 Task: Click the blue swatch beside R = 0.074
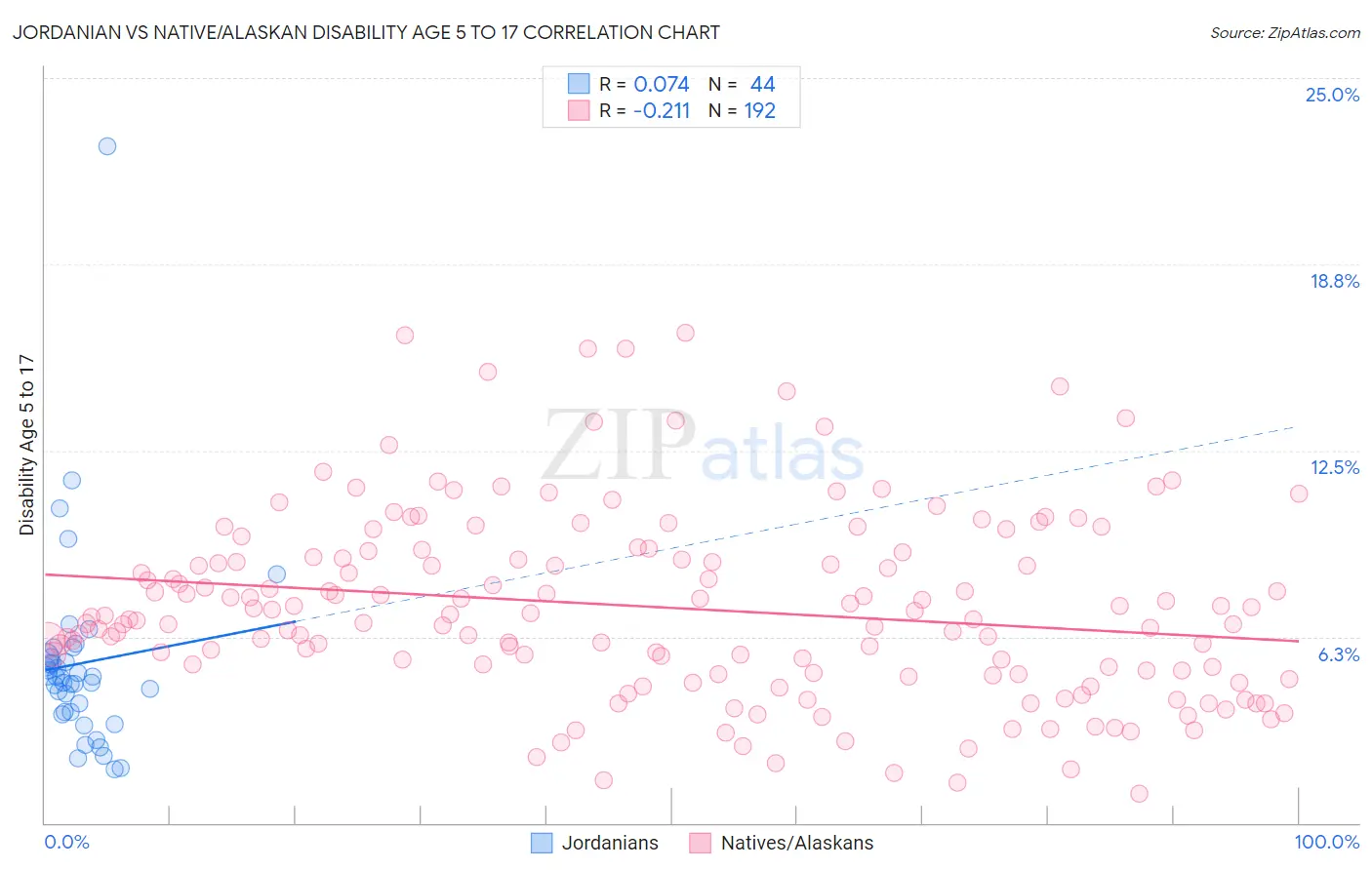pos(579,84)
